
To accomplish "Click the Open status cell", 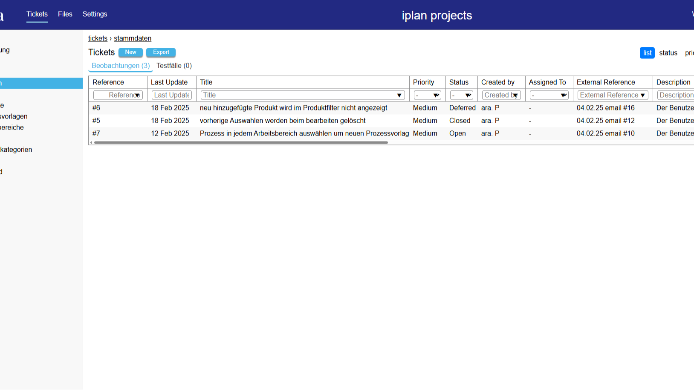I will coord(458,134).
